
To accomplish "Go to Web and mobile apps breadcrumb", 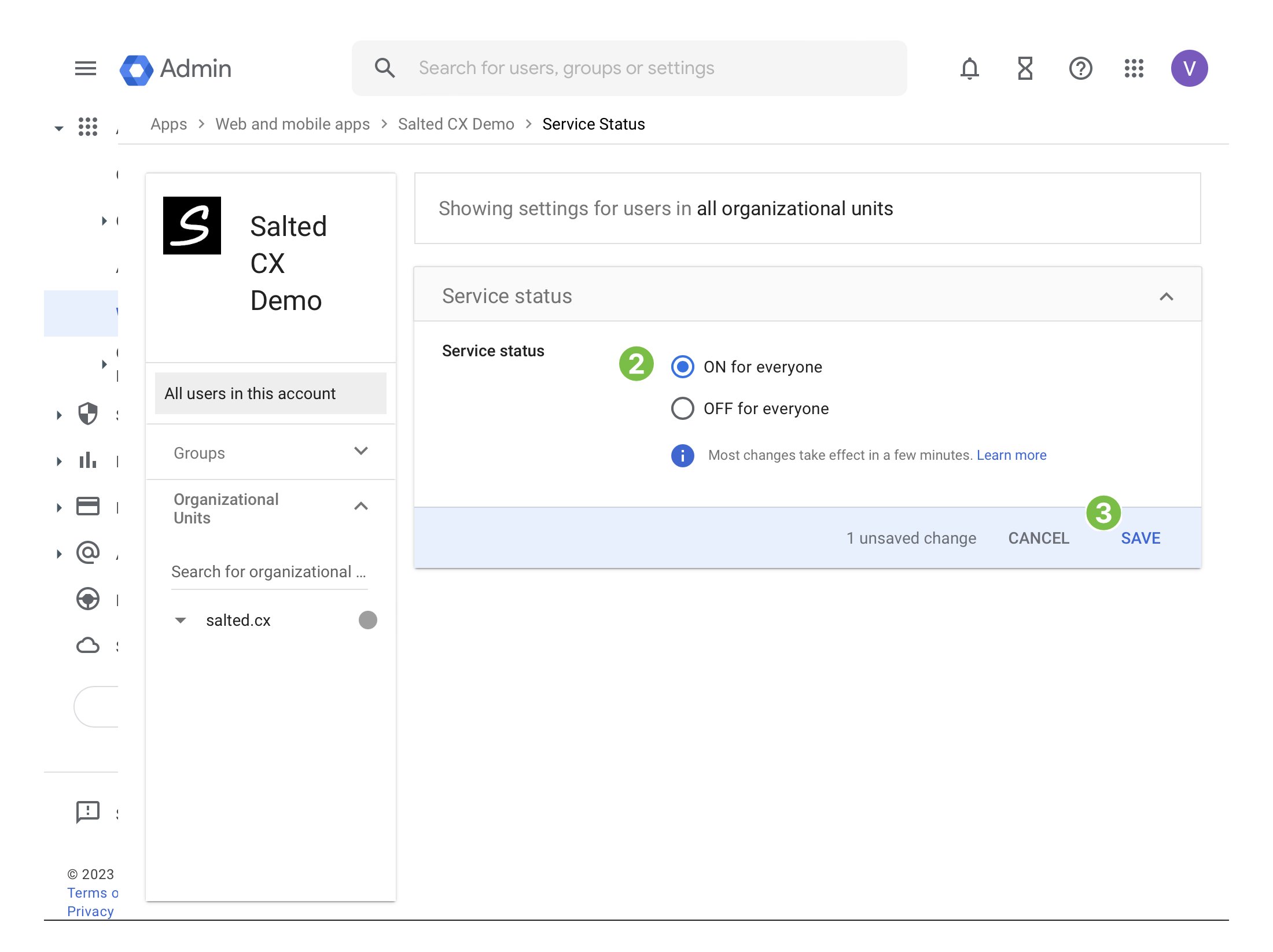I will point(292,124).
